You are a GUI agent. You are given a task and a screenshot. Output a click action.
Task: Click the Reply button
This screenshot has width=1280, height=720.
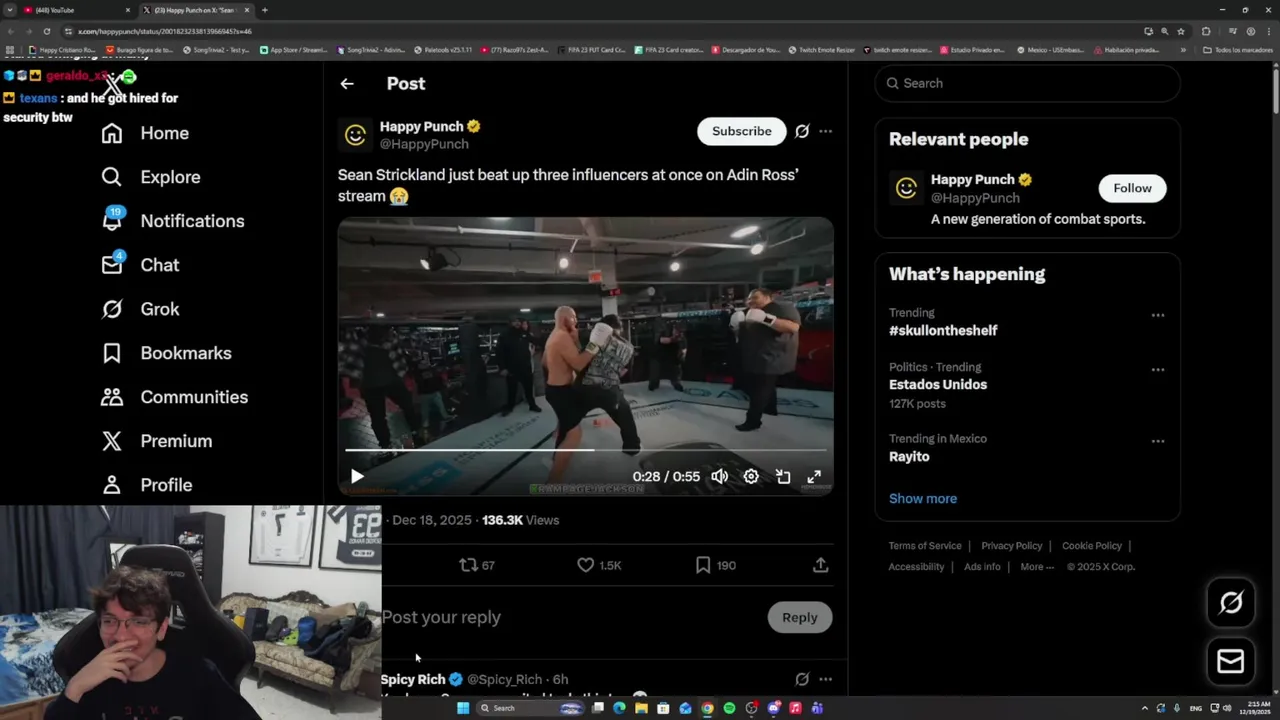pos(799,617)
